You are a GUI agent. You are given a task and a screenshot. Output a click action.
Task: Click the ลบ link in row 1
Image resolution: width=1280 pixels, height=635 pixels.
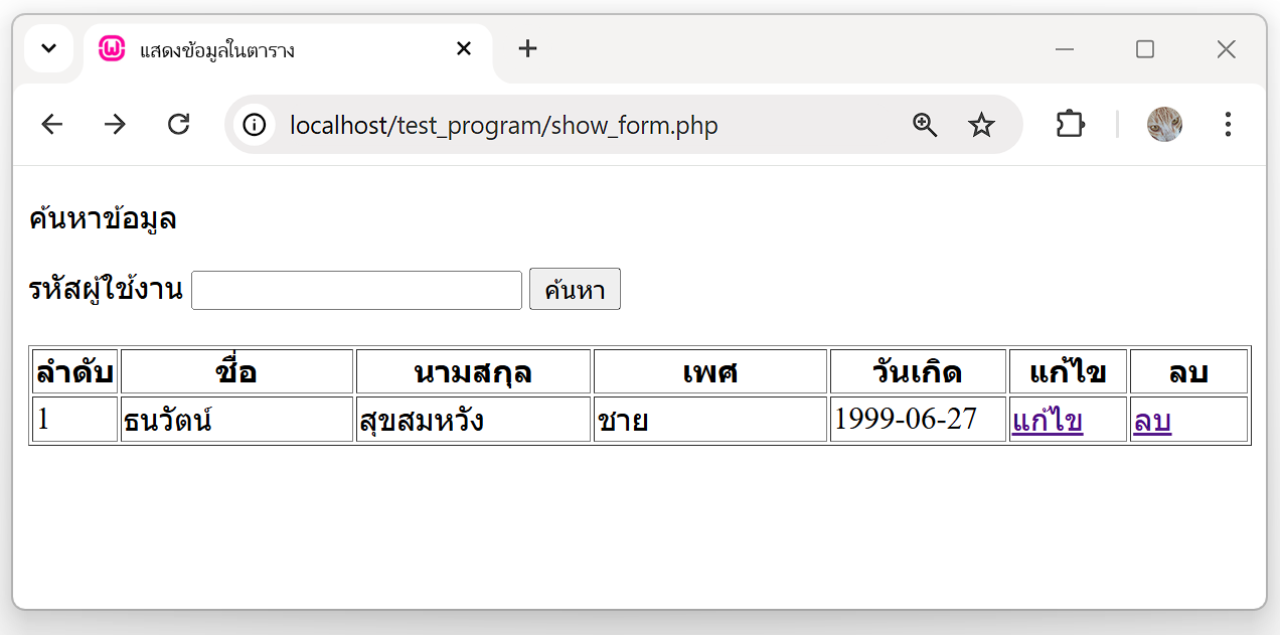(x=1152, y=421)
